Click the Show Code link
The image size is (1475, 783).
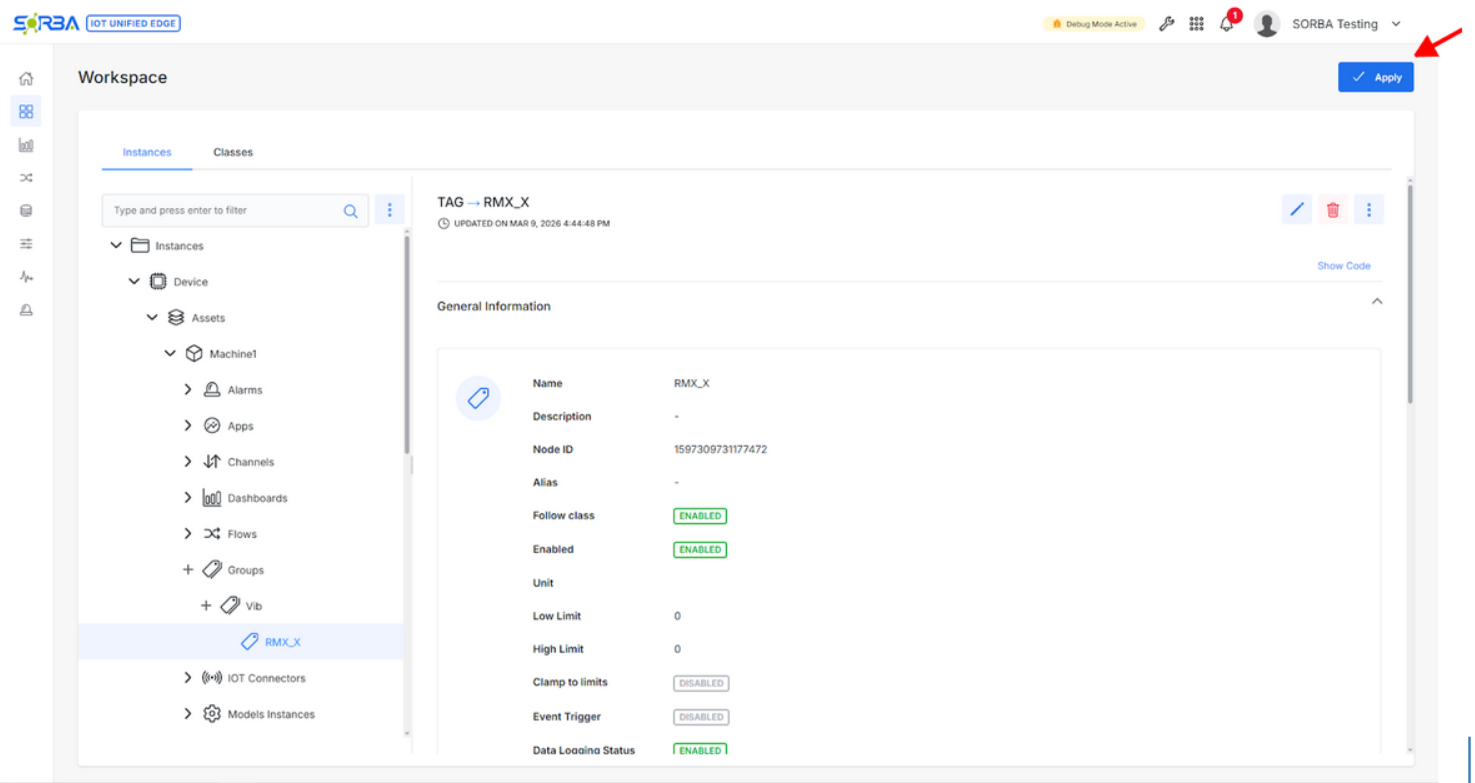pos(1343,266)
